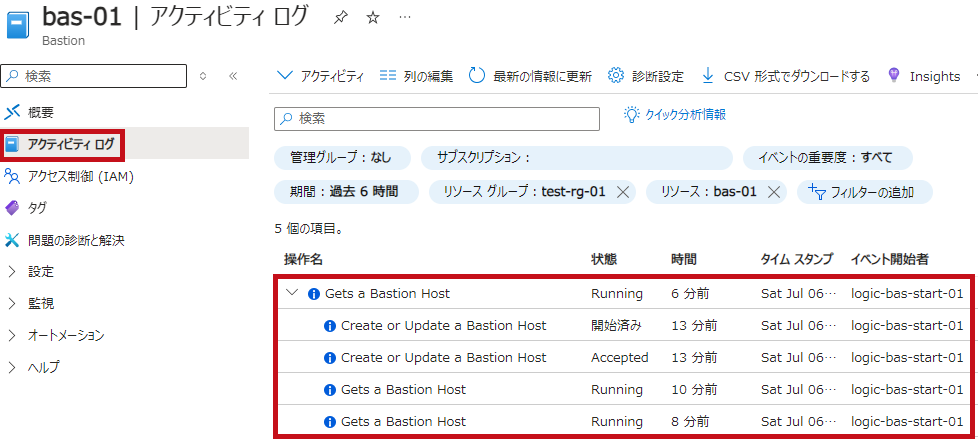
Task: Sort by the 操作名 column header
Action: [303, 260]
